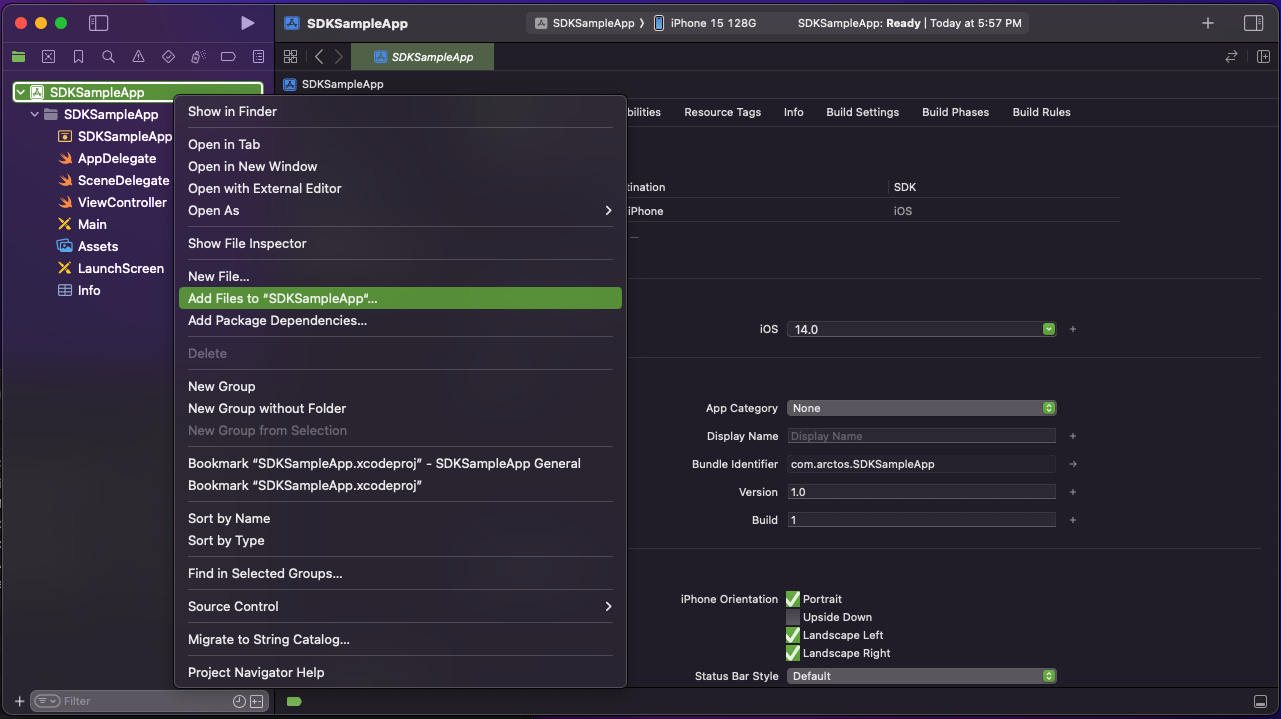Open the Find navigator magnifier icon
Viewport: 1281px width, 719px height.
coord(108,57)
